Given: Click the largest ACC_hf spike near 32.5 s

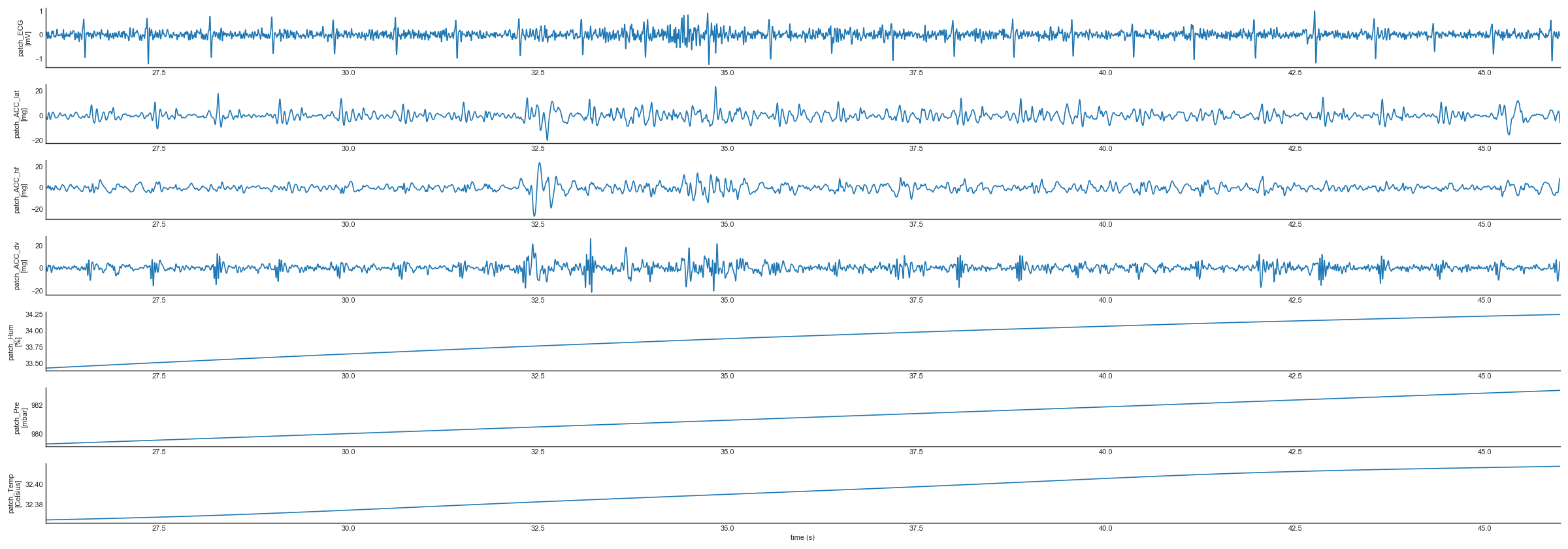Looking at the screenshot, I should click(x=538, y=163).
